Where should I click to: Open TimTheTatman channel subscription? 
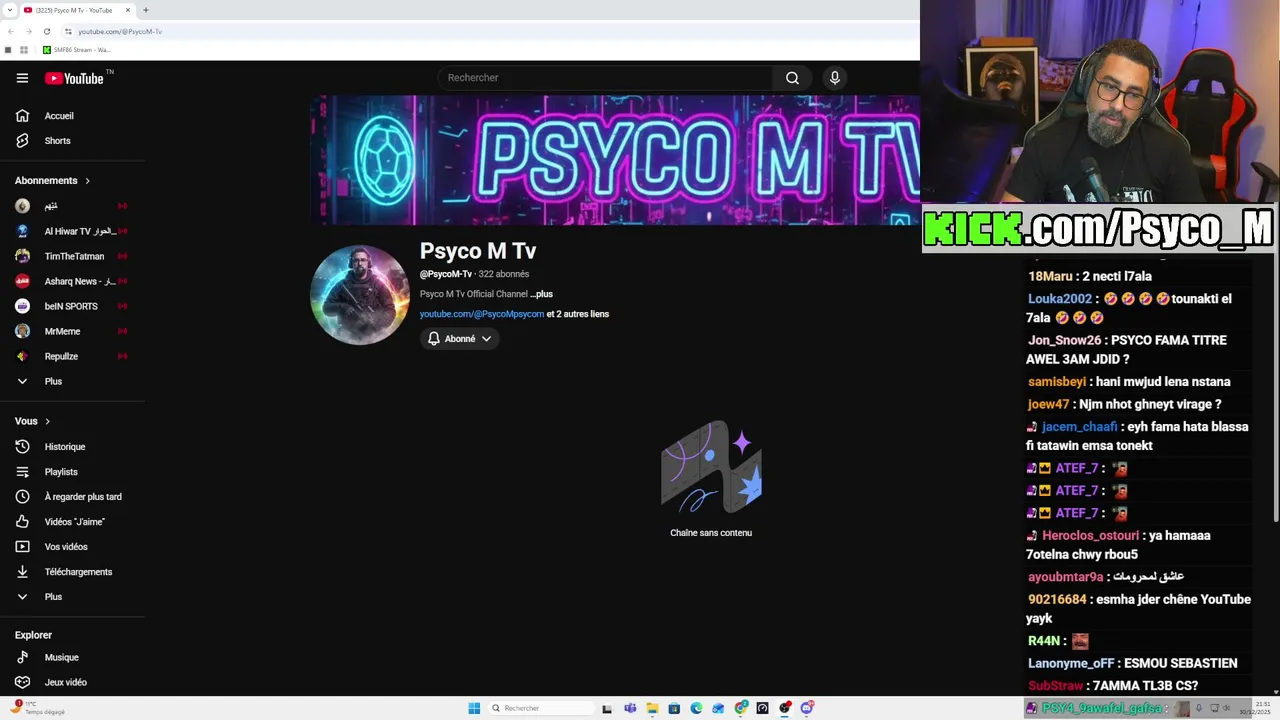72,256
